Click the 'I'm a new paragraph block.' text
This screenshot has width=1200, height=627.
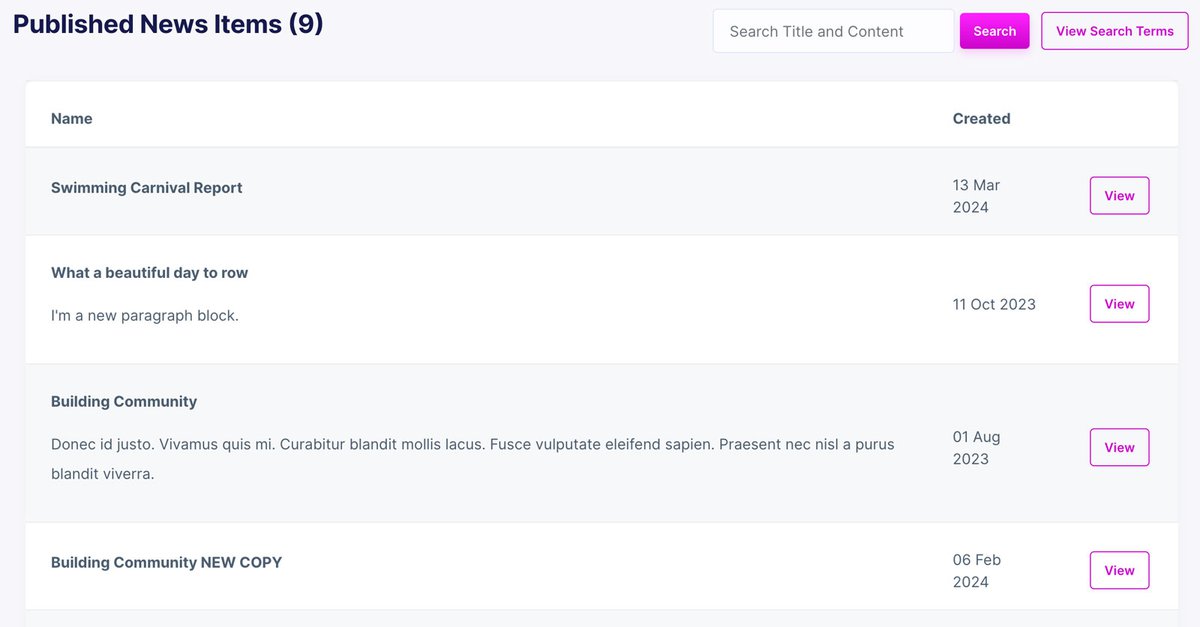pos(145,316)
